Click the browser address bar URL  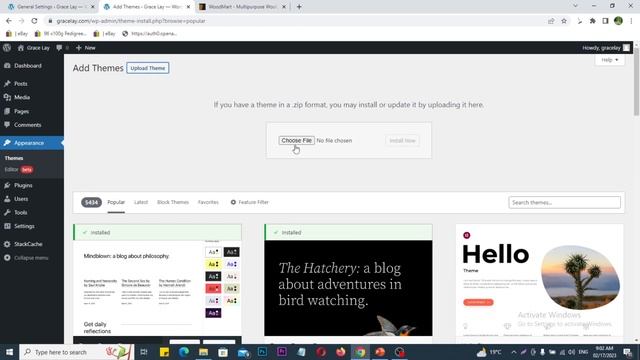point(131,21)
